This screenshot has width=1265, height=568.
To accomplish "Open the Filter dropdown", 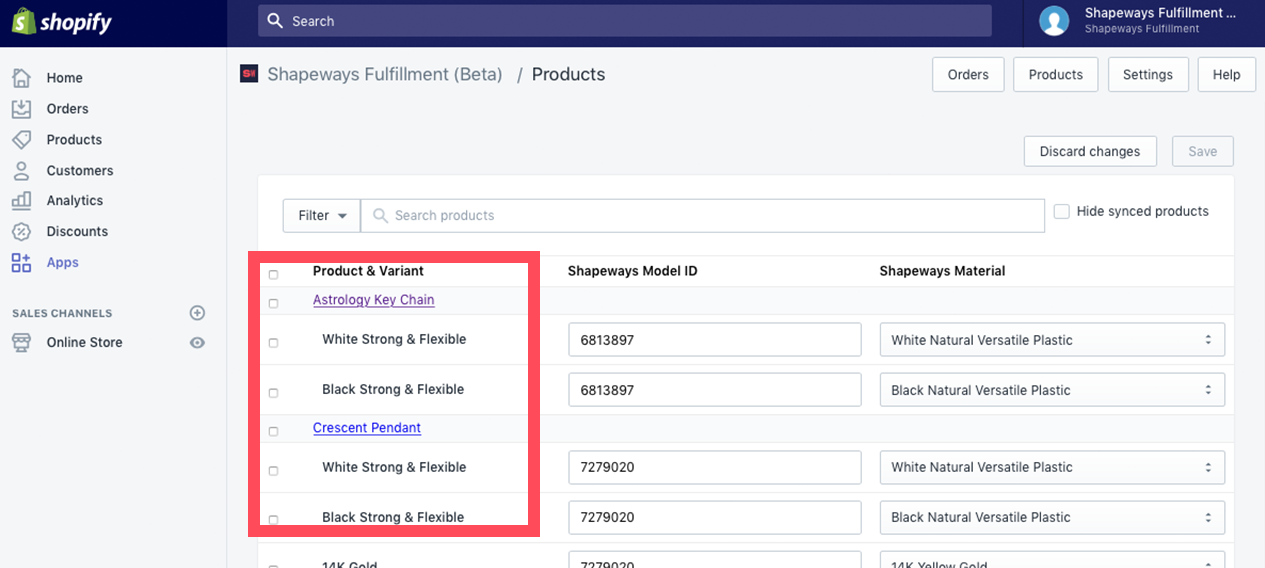I will coord(321,215).
